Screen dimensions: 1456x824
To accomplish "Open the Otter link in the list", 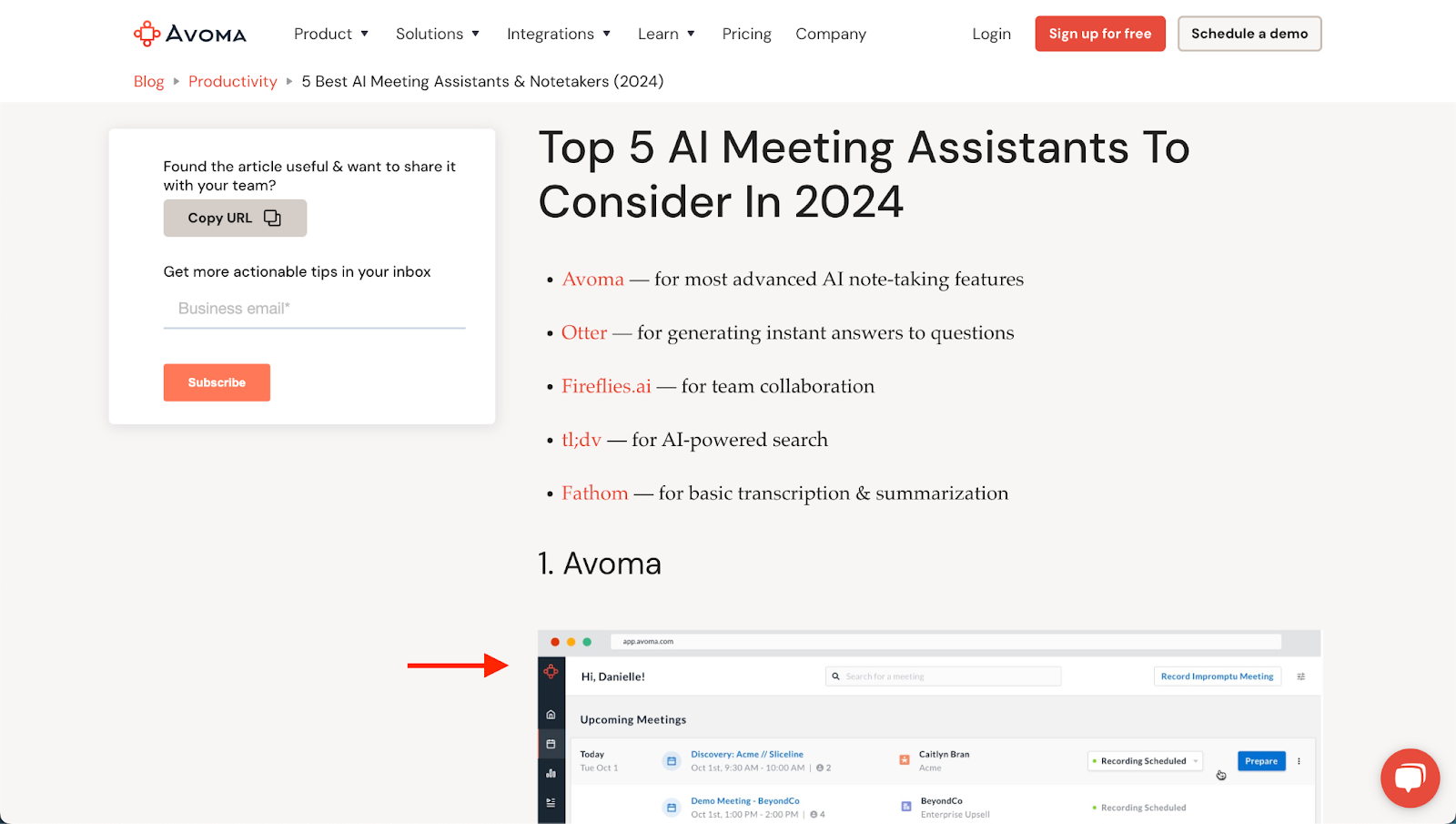I will pos(584,333).
